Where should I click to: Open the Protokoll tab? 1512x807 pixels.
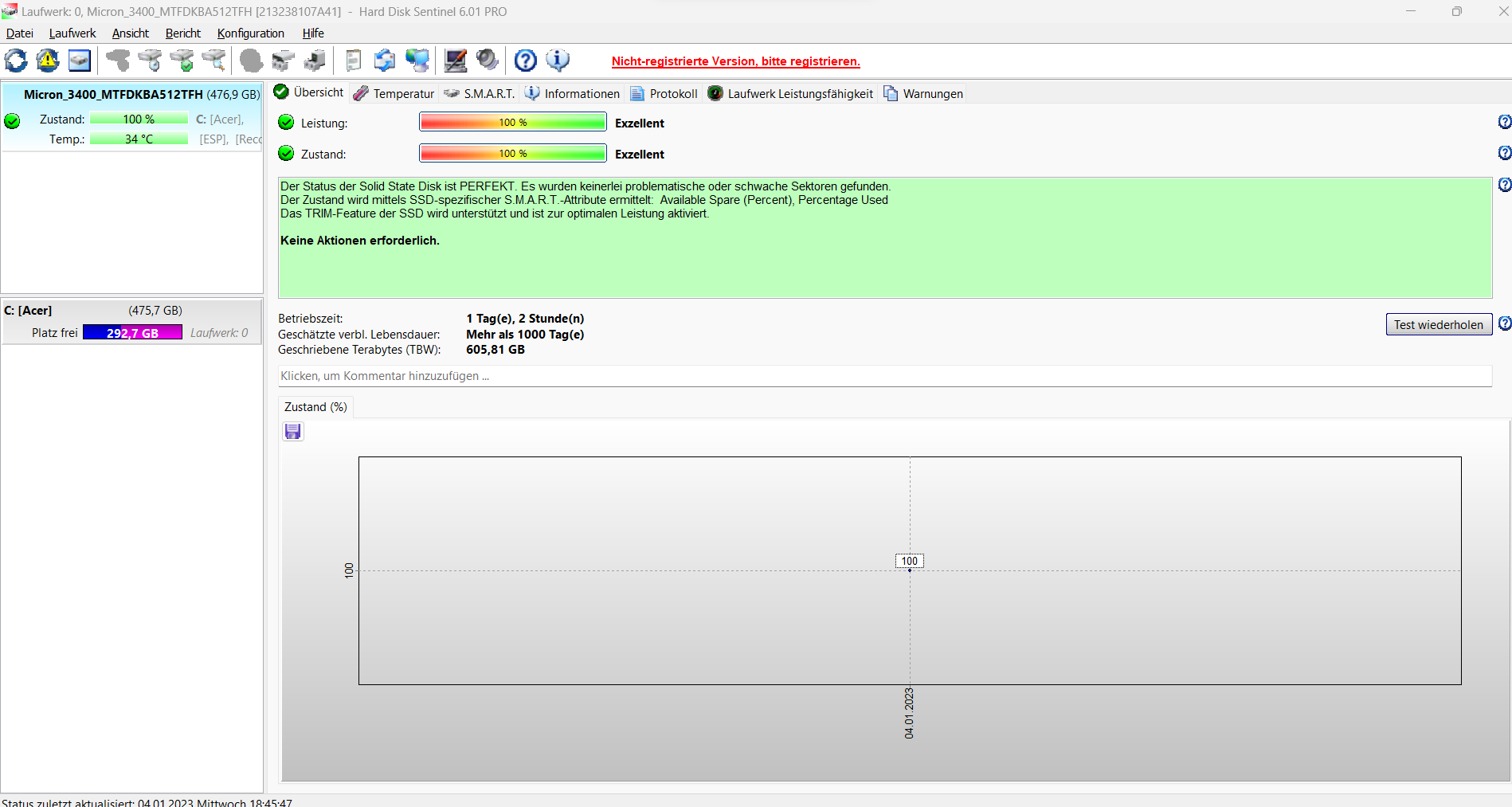click(664, 94)
